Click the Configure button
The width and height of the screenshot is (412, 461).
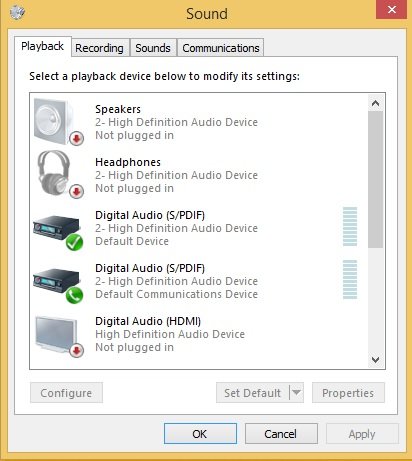66,393
